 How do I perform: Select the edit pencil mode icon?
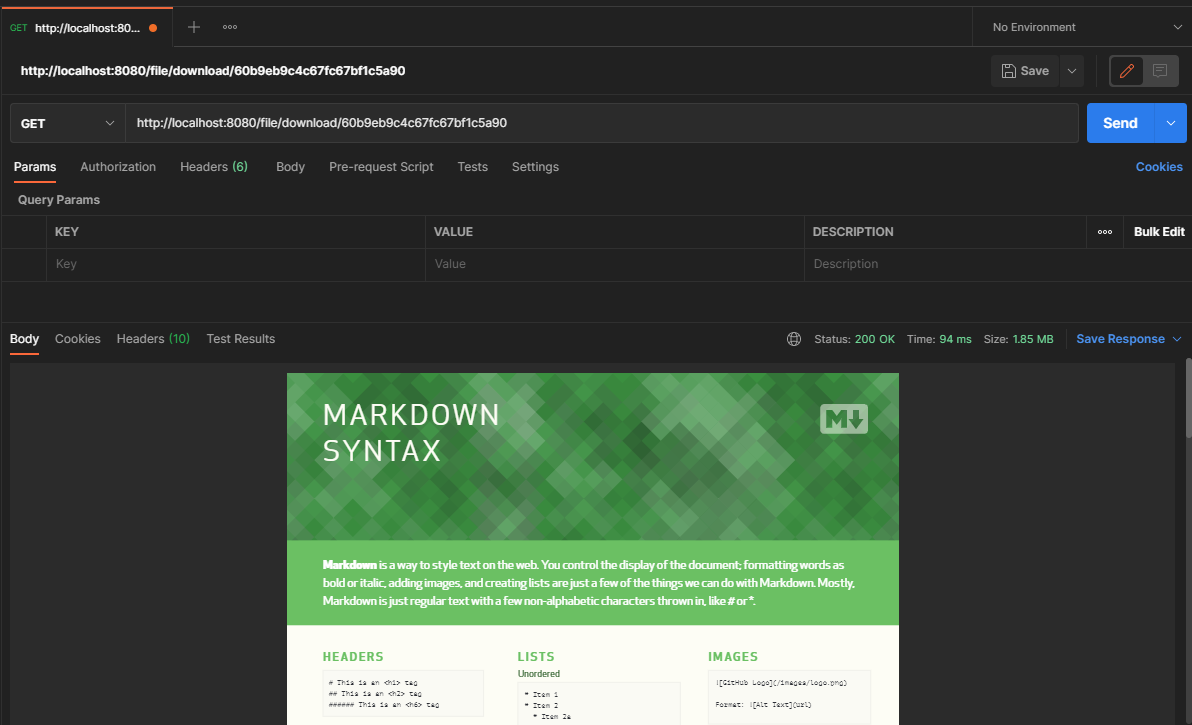click(1127, 71)
